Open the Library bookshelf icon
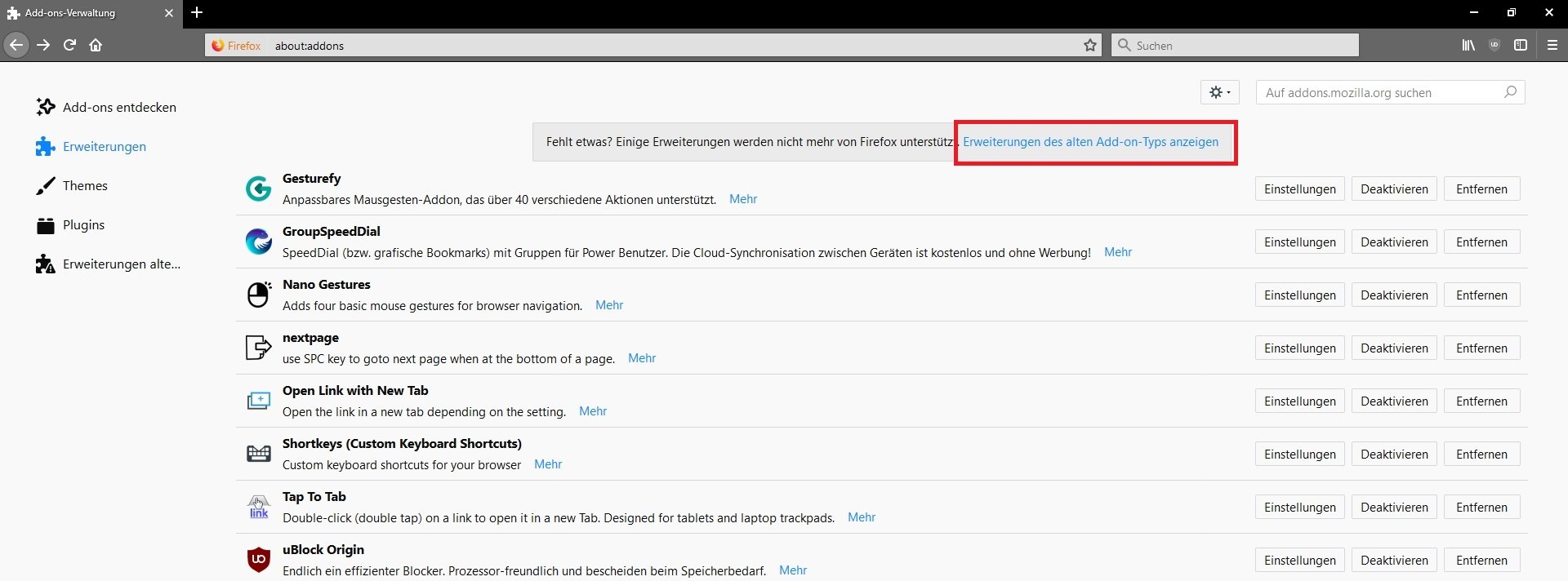This screenshot has width=1568, height=581. (1468, 45)
